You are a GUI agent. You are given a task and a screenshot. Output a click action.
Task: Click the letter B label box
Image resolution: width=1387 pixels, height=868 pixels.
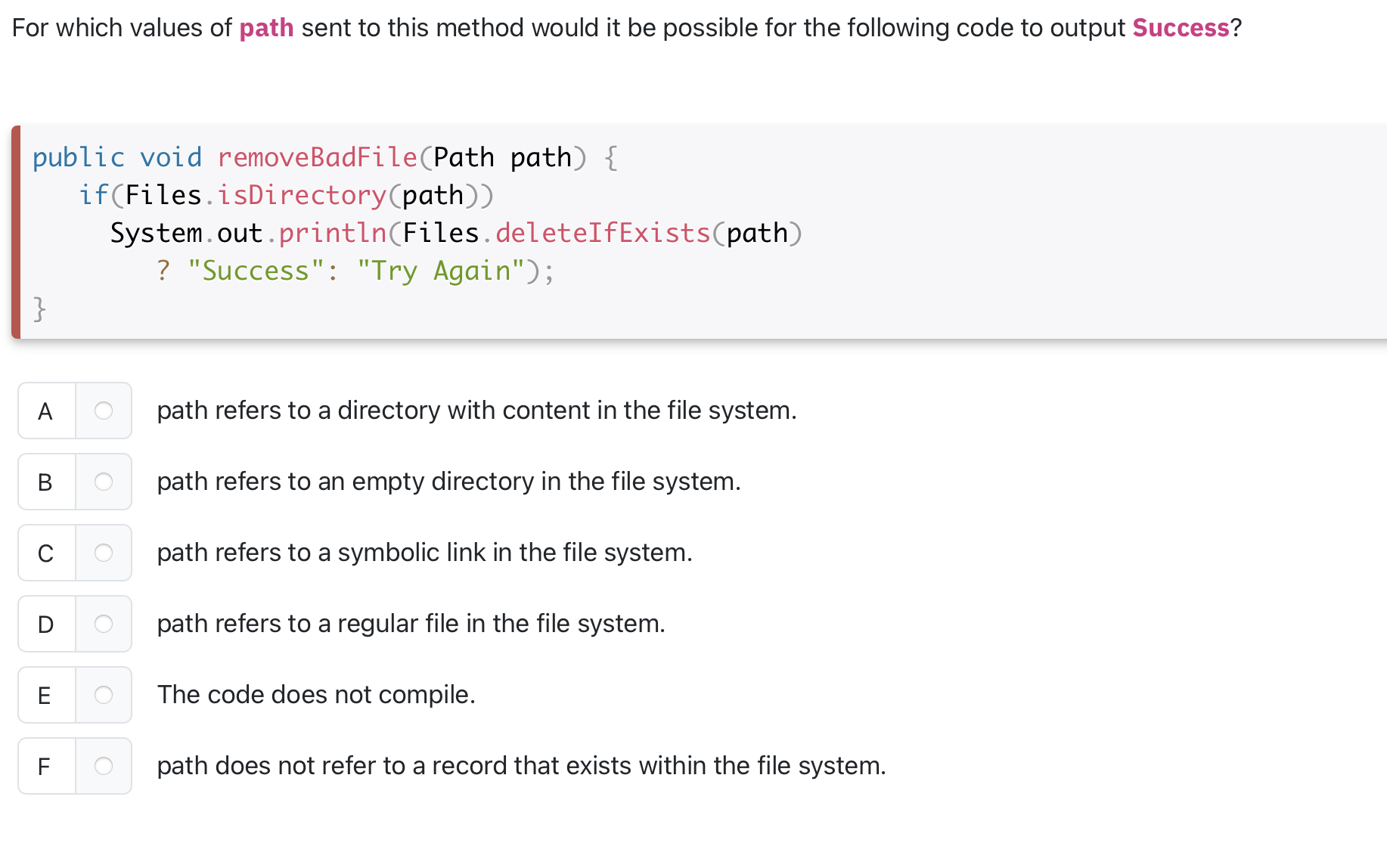45,482
